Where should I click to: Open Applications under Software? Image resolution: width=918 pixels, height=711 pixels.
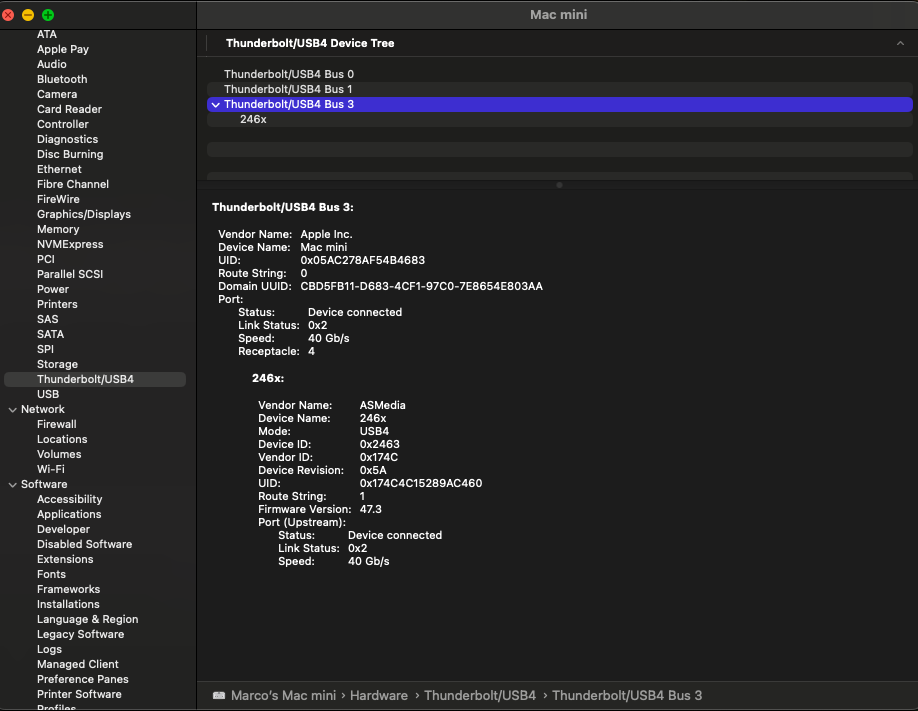69,514
